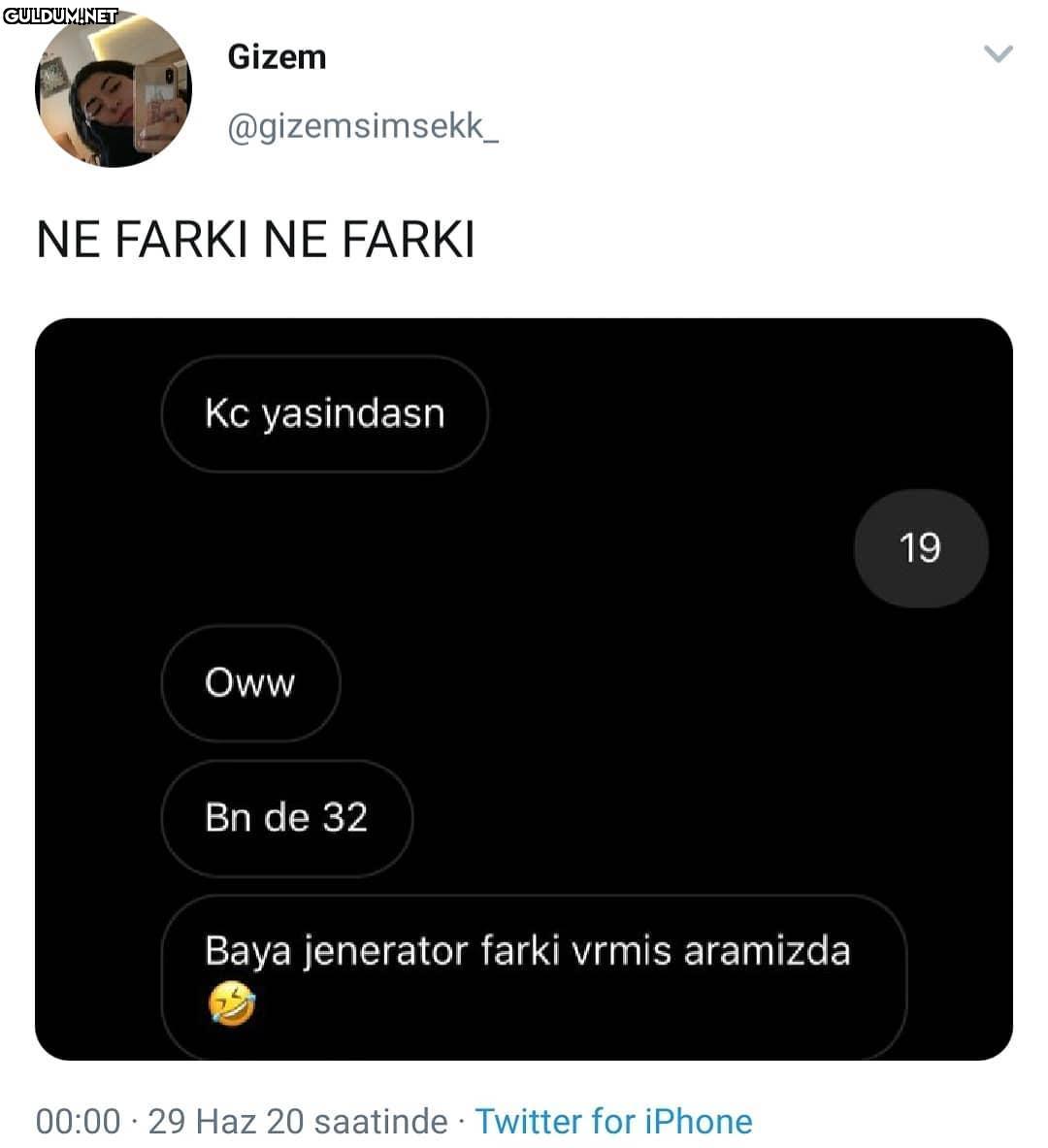The width and height of the screenshot is (1048, 1148).
Task: Select the 'Bn de 32' message bubble
Action: pyautogui.click(x=286, y=818)
